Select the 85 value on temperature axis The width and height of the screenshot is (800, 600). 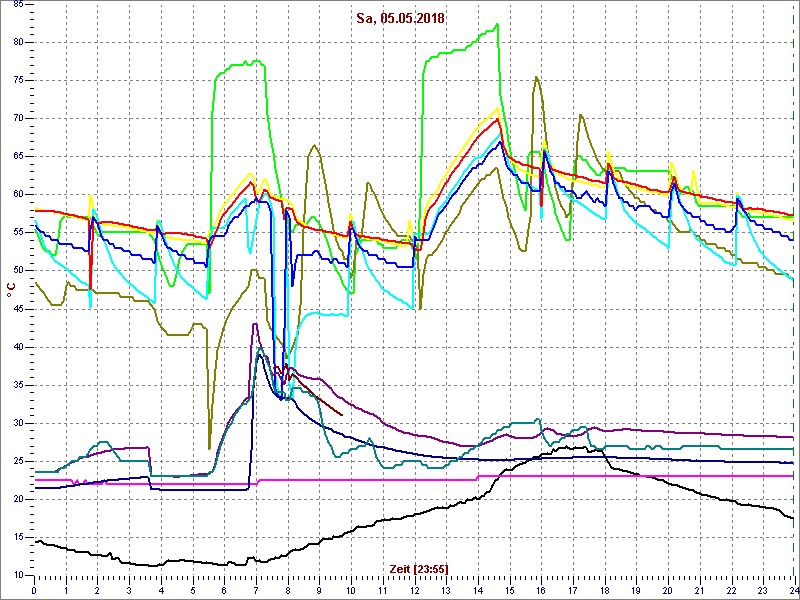[x=18, y=5]
